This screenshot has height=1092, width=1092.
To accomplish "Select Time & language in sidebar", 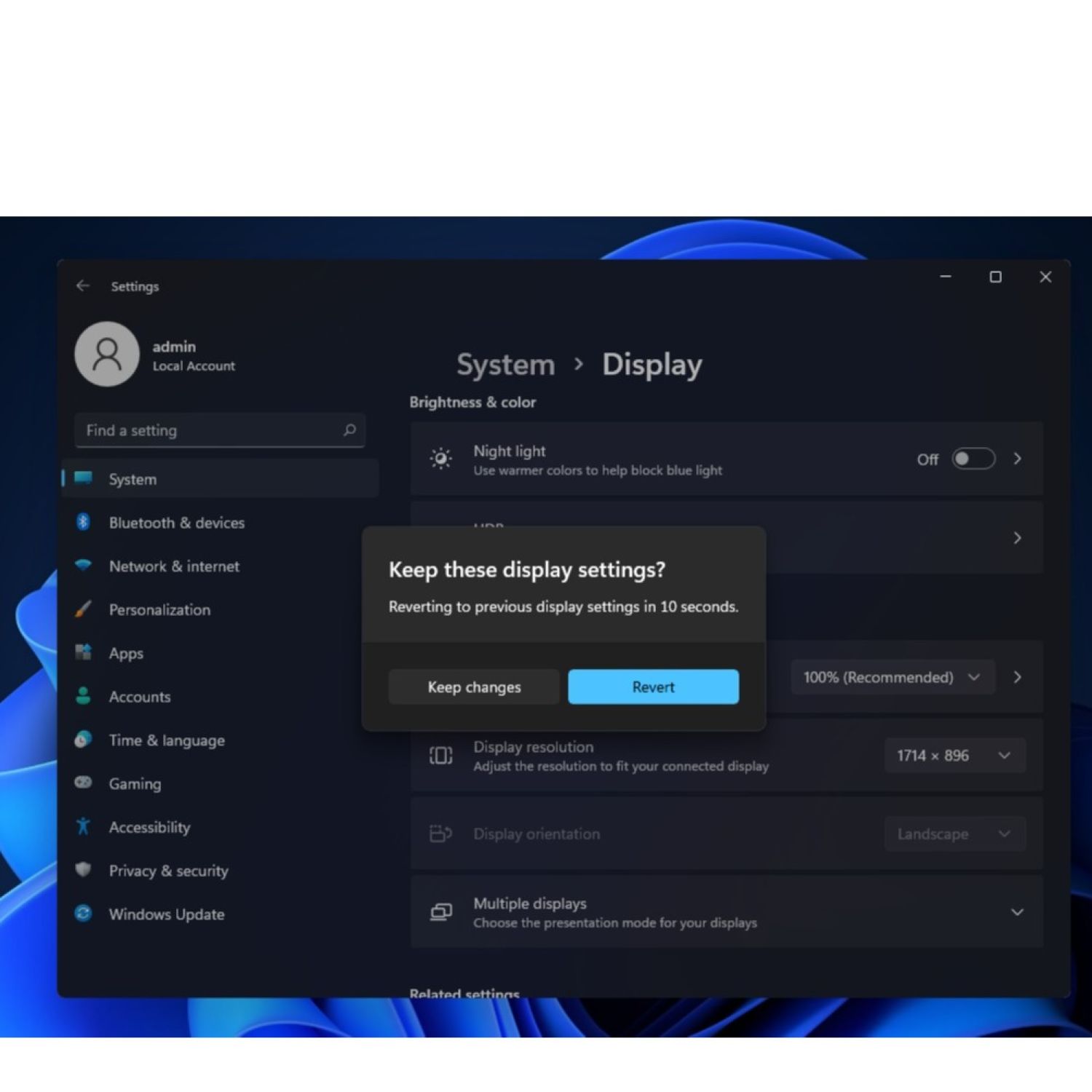I will point(167,740).
